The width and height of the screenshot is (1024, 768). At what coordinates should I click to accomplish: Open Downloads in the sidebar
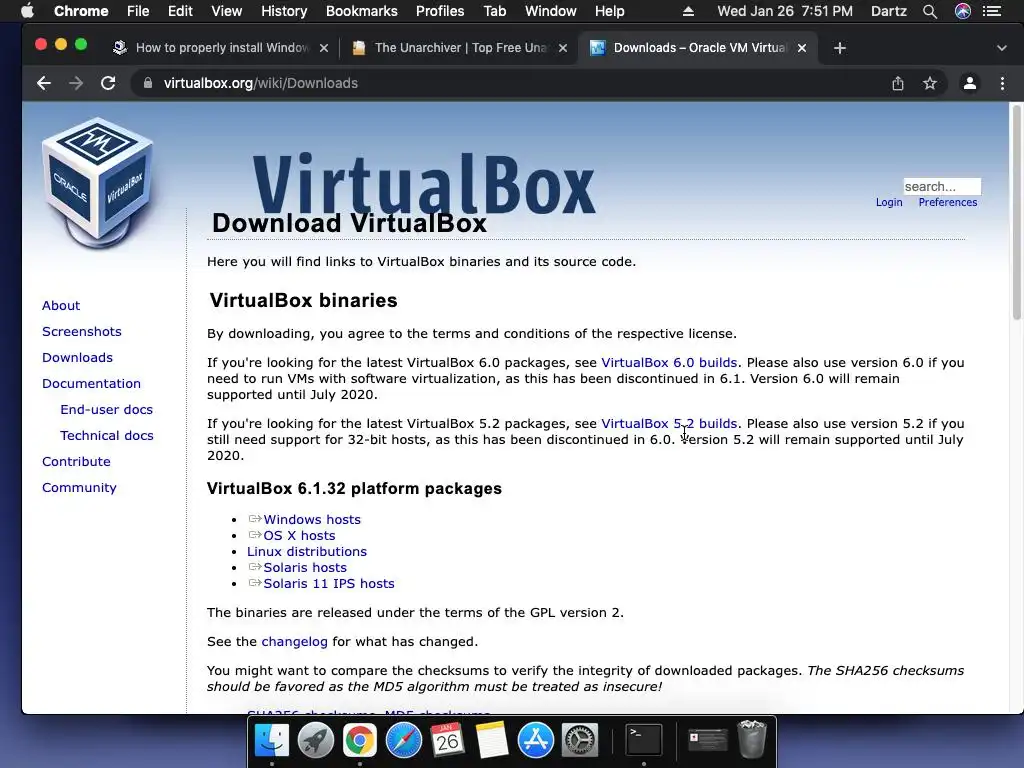(77, 358)
